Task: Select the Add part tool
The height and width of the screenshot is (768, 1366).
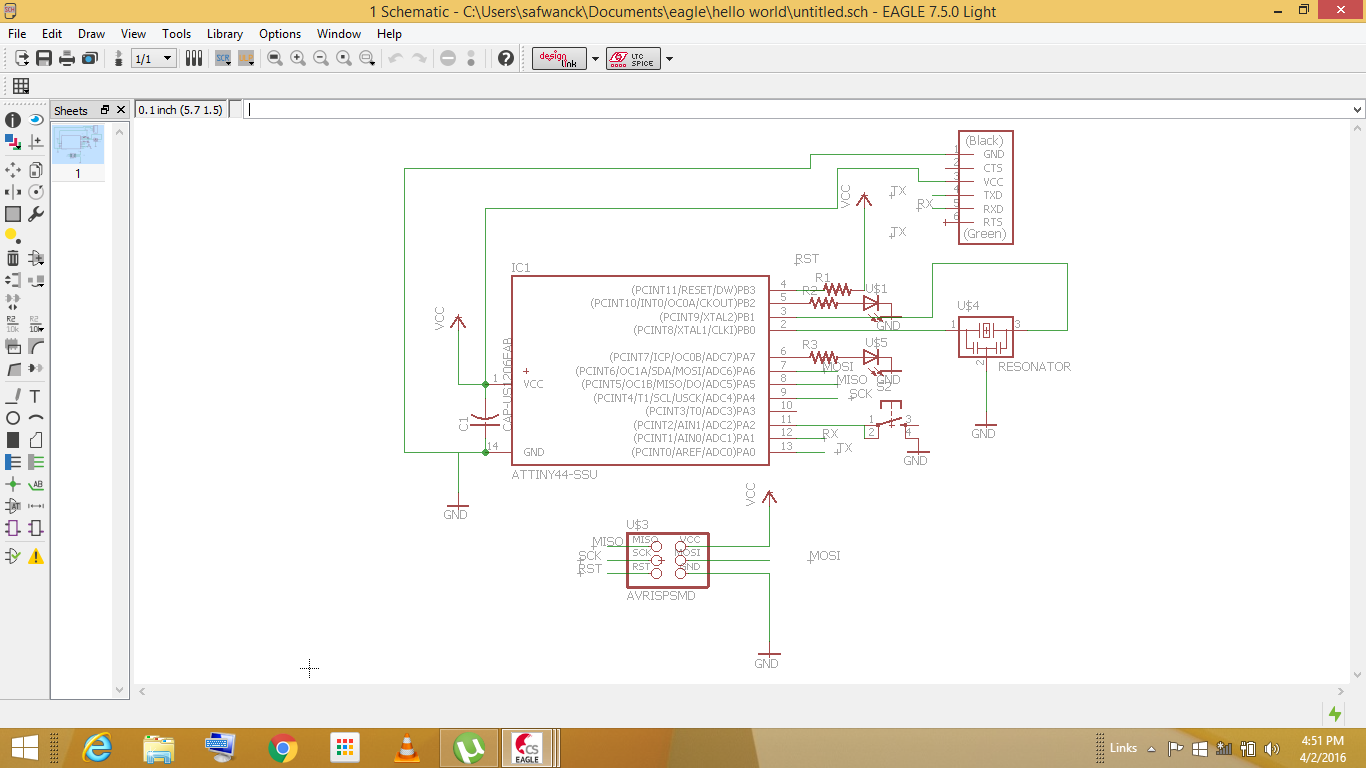Action: tap(36, 258)
